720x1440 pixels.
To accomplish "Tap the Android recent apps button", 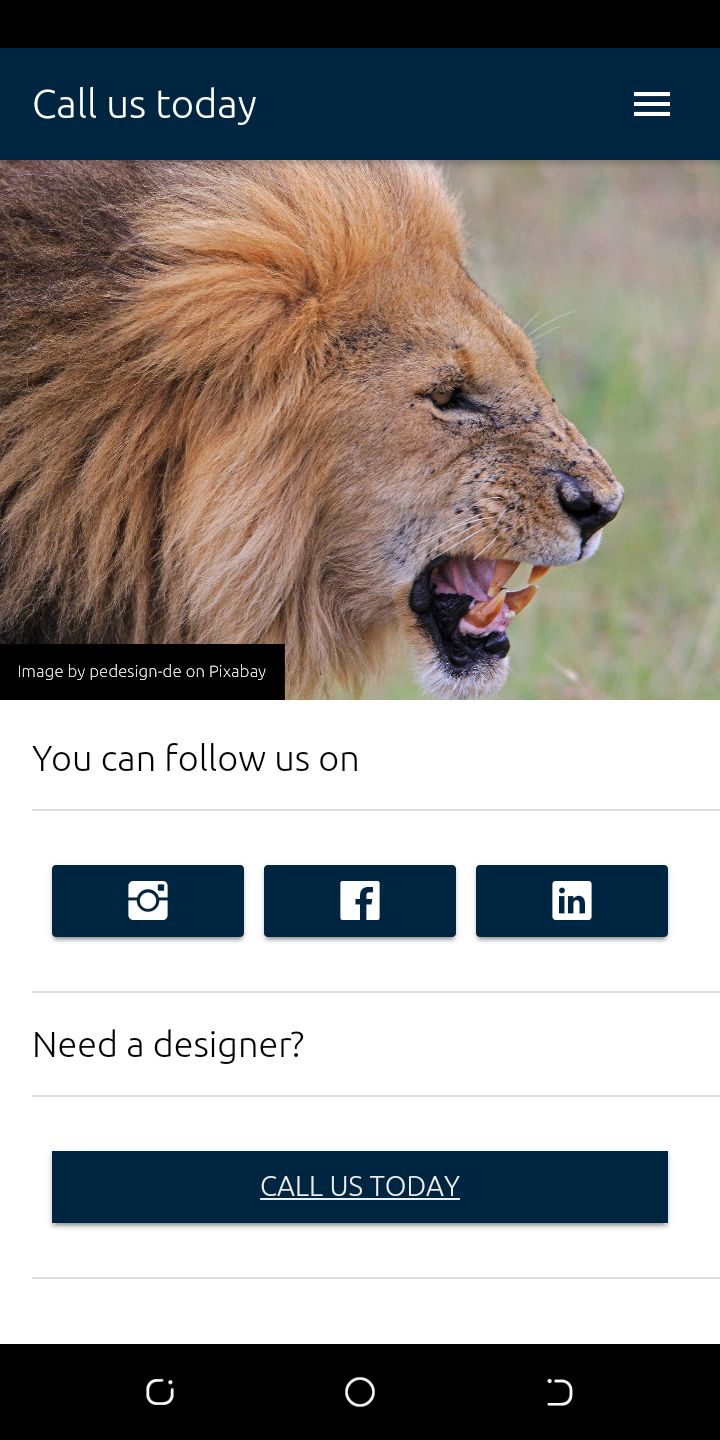I will click(160, 1392).
